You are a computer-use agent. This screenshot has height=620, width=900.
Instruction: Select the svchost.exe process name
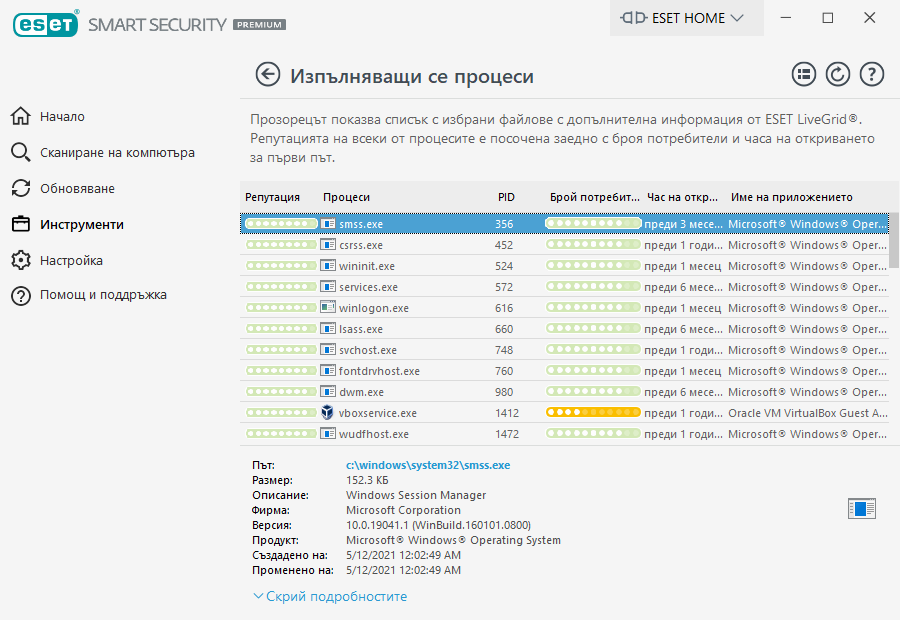coord(367,350)
